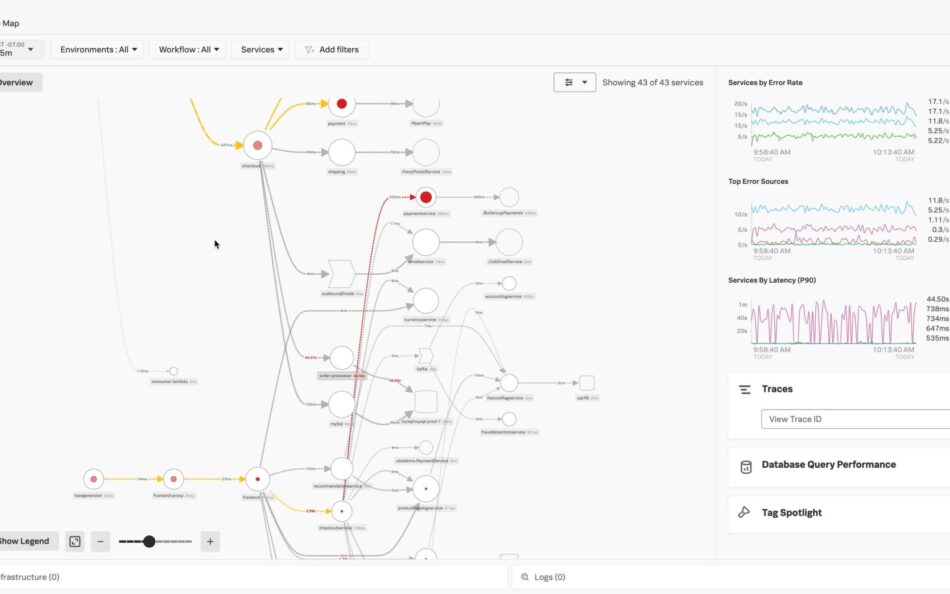Viewport: 950px width, 594px height.
Task: Click the minus zoom out button
Action: tap(100, 541)
